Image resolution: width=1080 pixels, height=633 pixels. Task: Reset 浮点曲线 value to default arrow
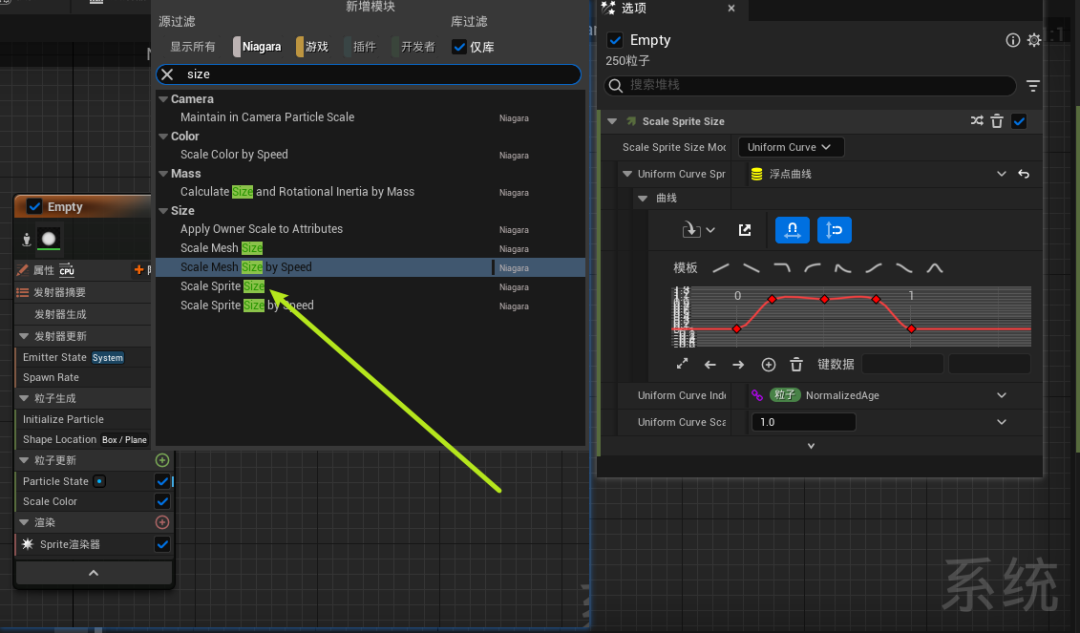(1024, 174)
